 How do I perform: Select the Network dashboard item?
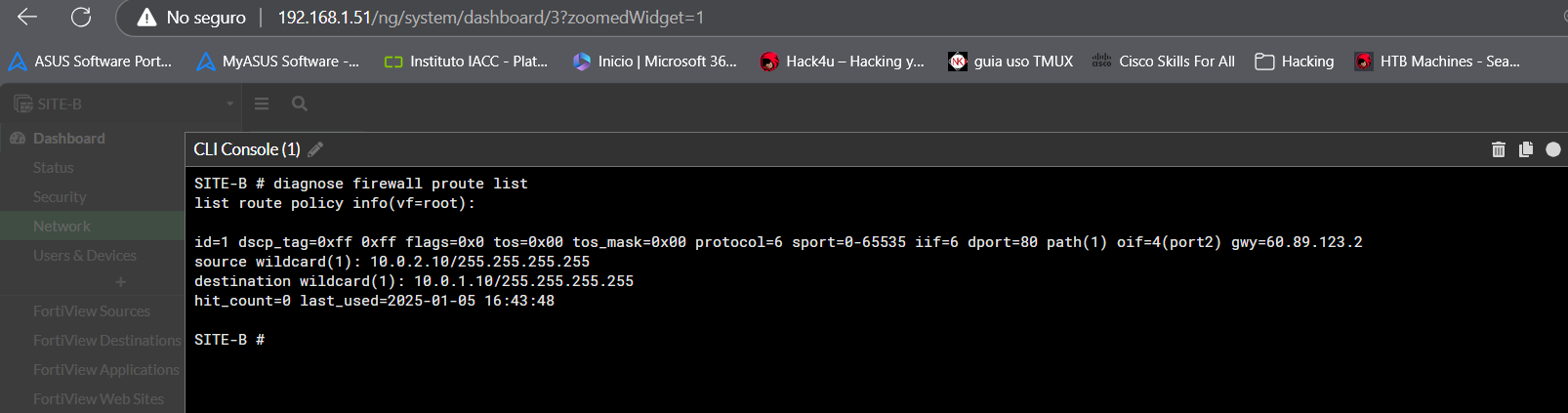pyautogui.click(x=62, y=227)
